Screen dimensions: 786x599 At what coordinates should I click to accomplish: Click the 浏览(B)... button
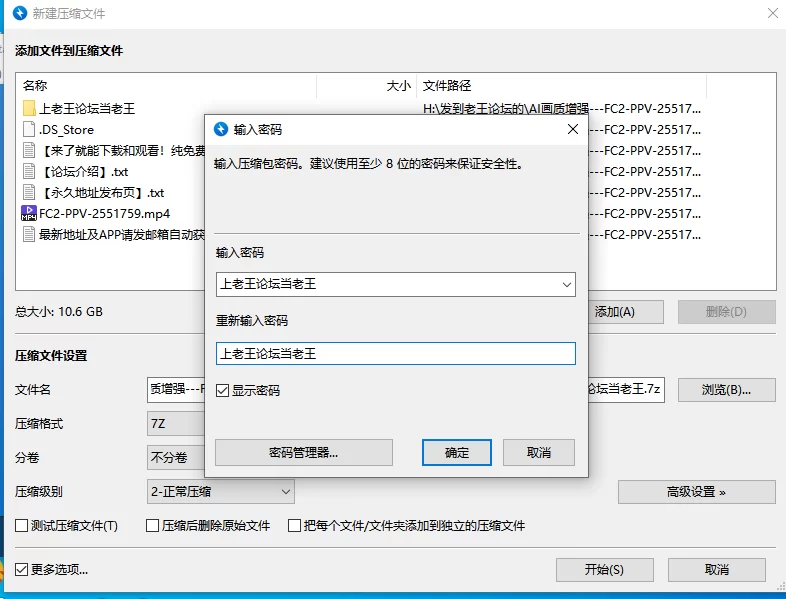tap(726, 389)
